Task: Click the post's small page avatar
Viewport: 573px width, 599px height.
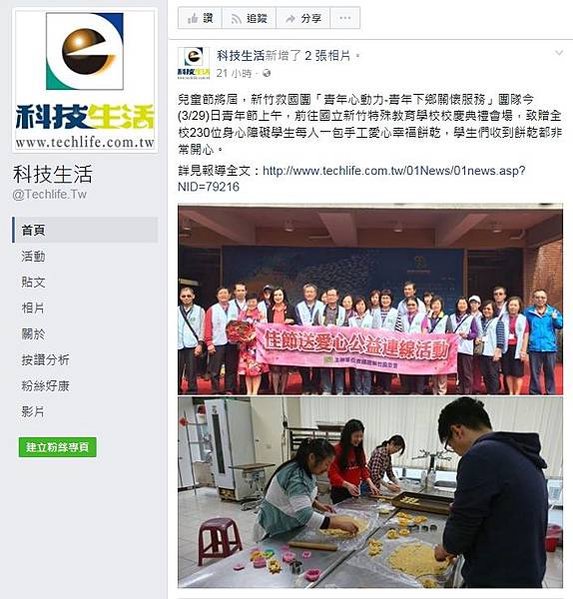Action: coord(194,63)
